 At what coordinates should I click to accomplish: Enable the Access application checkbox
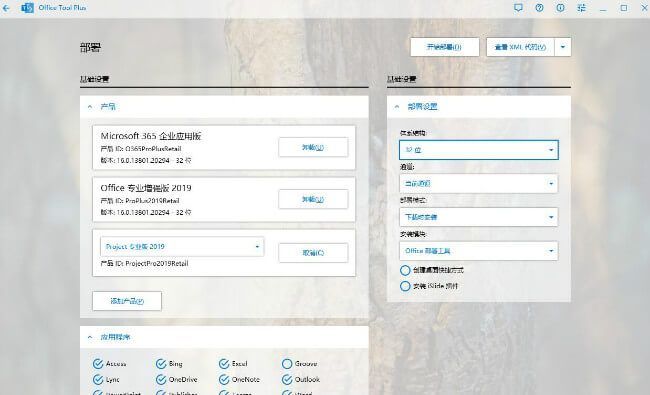point(98,363)
